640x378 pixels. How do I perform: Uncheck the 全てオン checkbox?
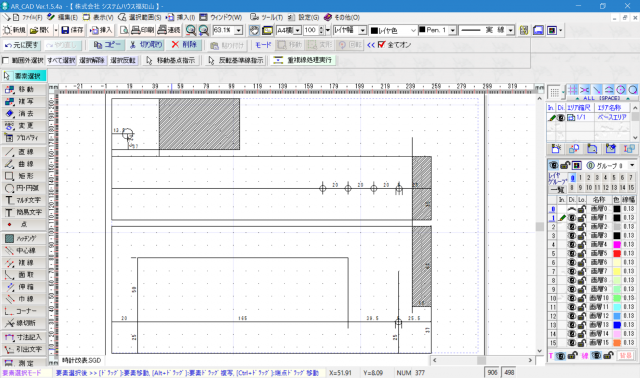(x=381, y=44)
